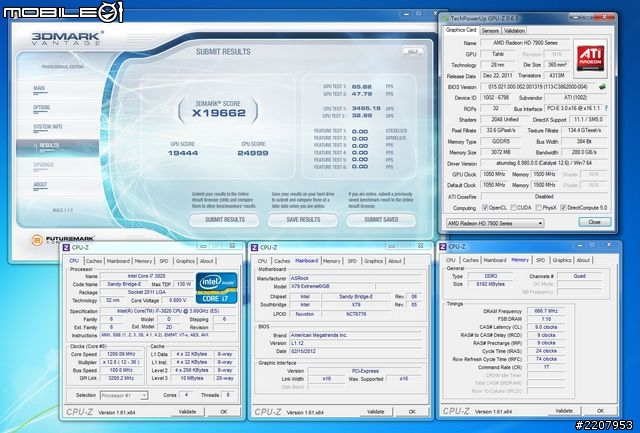Click OK in the CPU tab CPU-Z window
640x433 pixels.
pyautogui.click(x=224, y=412)
